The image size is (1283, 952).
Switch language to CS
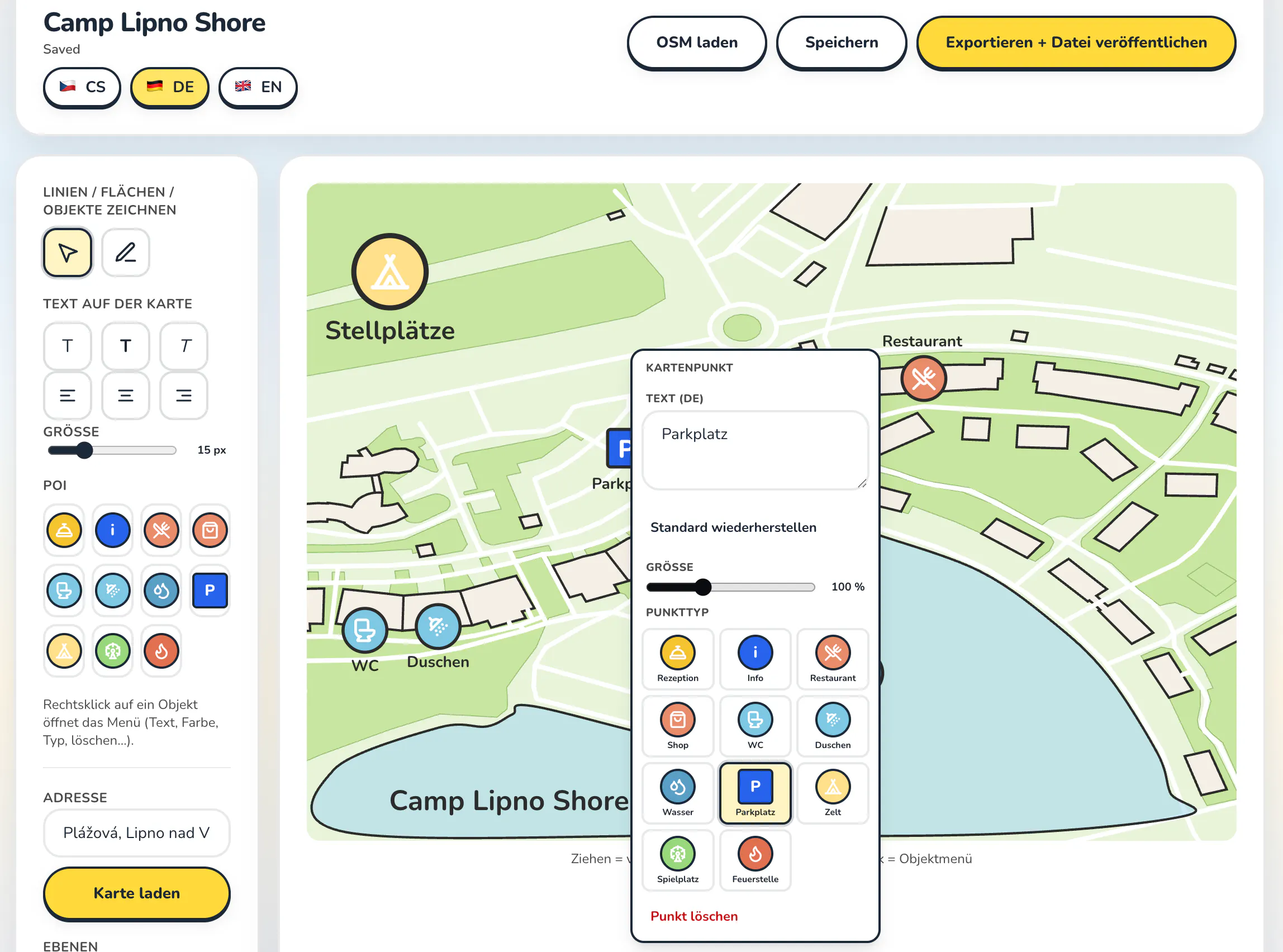[x=82, y=87]
